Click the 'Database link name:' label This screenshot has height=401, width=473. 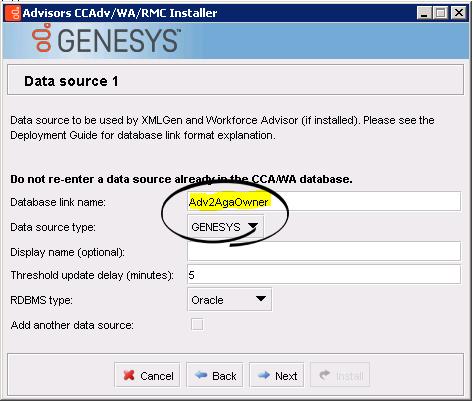58,202
